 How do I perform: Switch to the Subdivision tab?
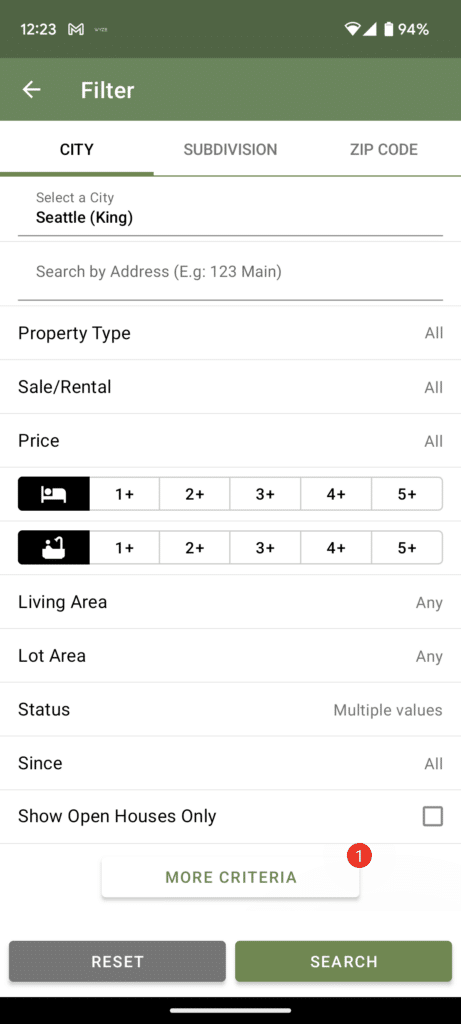pos(230,150)
